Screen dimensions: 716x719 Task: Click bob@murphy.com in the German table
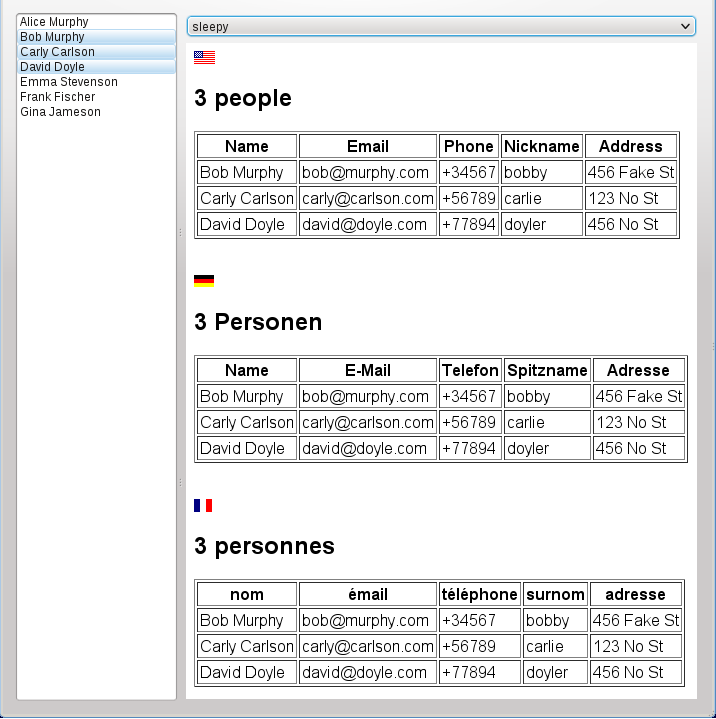pyautogui.click(x=367, y=396)
